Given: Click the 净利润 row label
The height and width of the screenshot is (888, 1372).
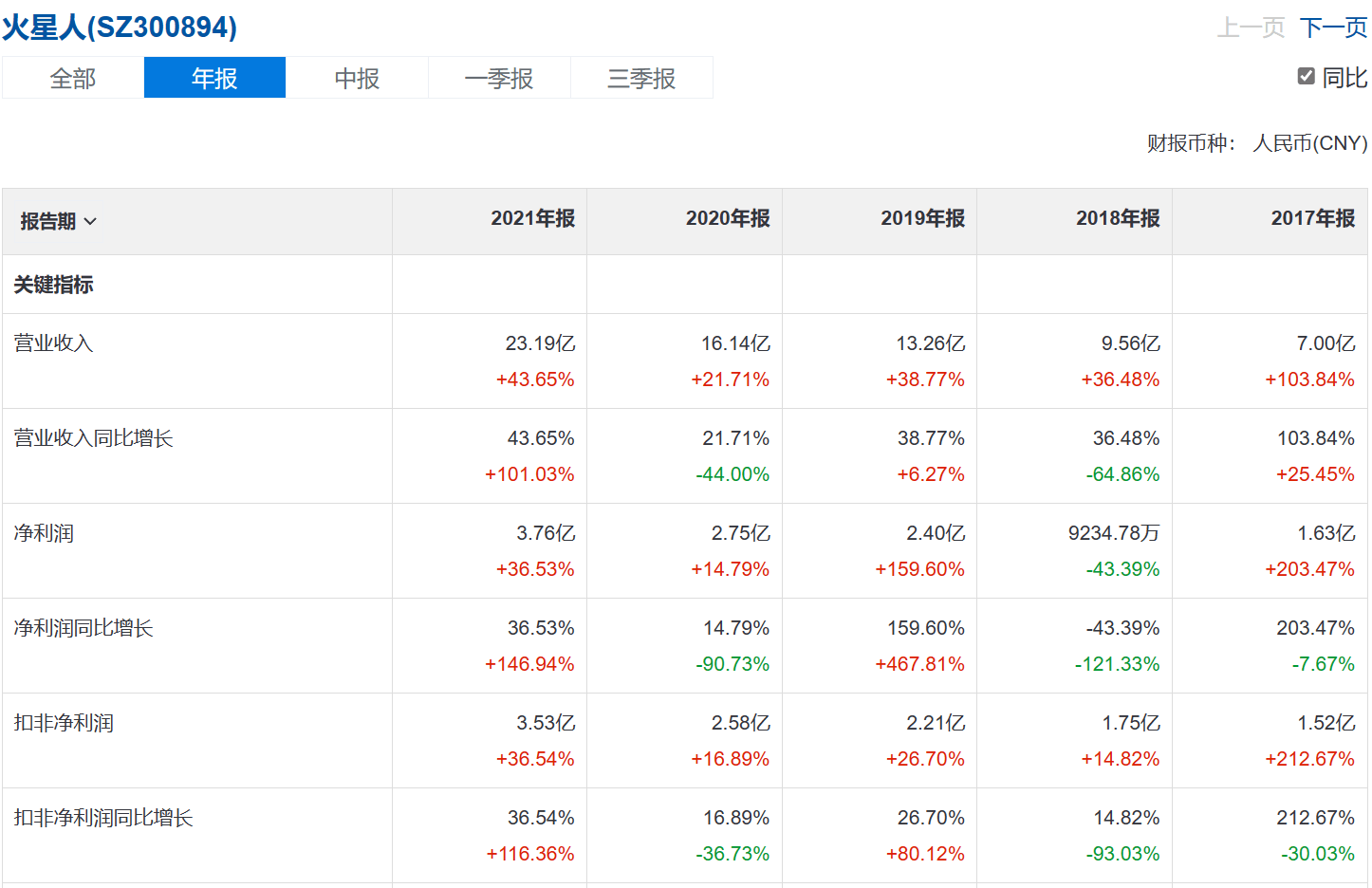Looking at the screenshot, I should click(x=44, y=533).
